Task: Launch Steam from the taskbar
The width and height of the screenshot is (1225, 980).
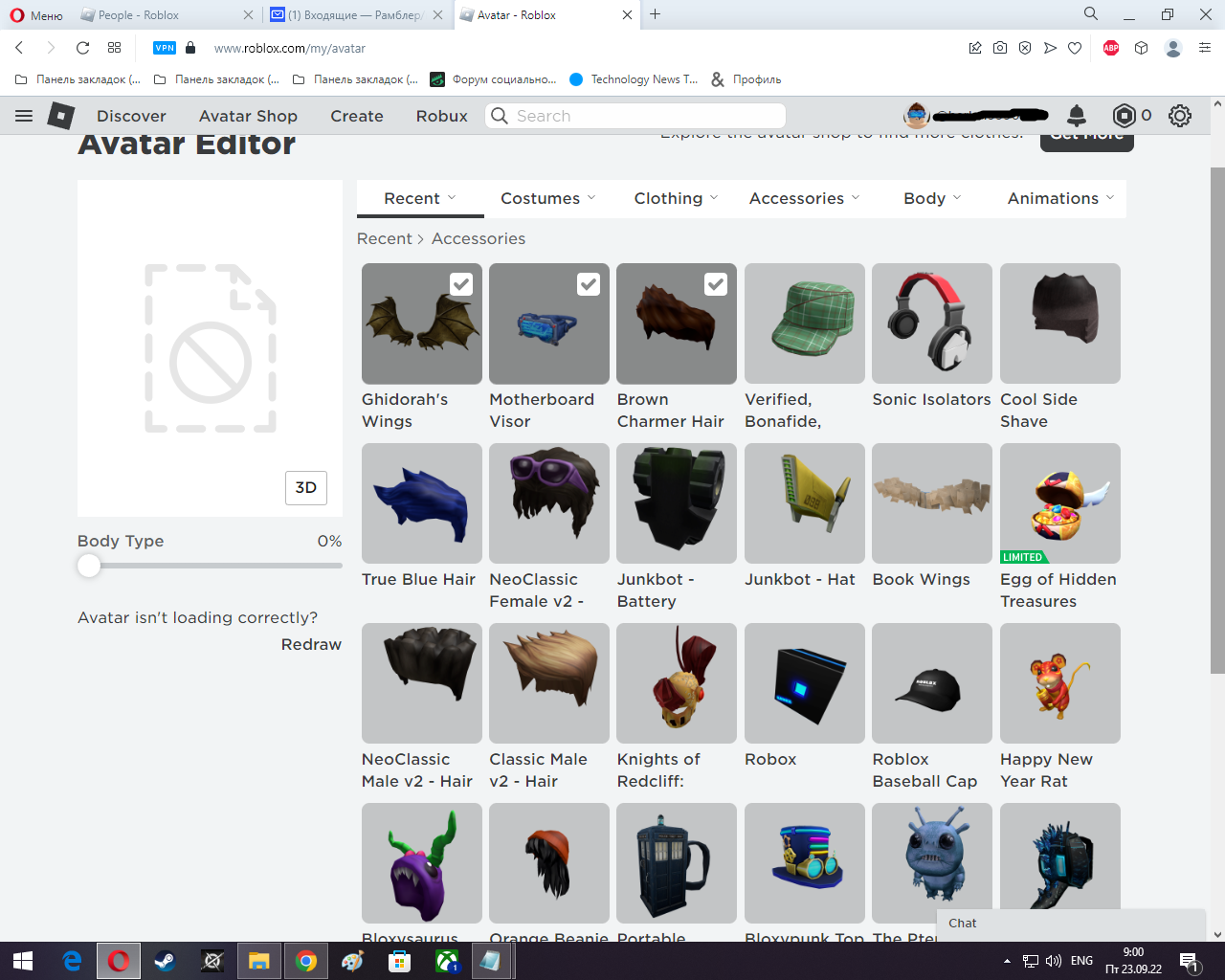Action: [x=165, y=961]
